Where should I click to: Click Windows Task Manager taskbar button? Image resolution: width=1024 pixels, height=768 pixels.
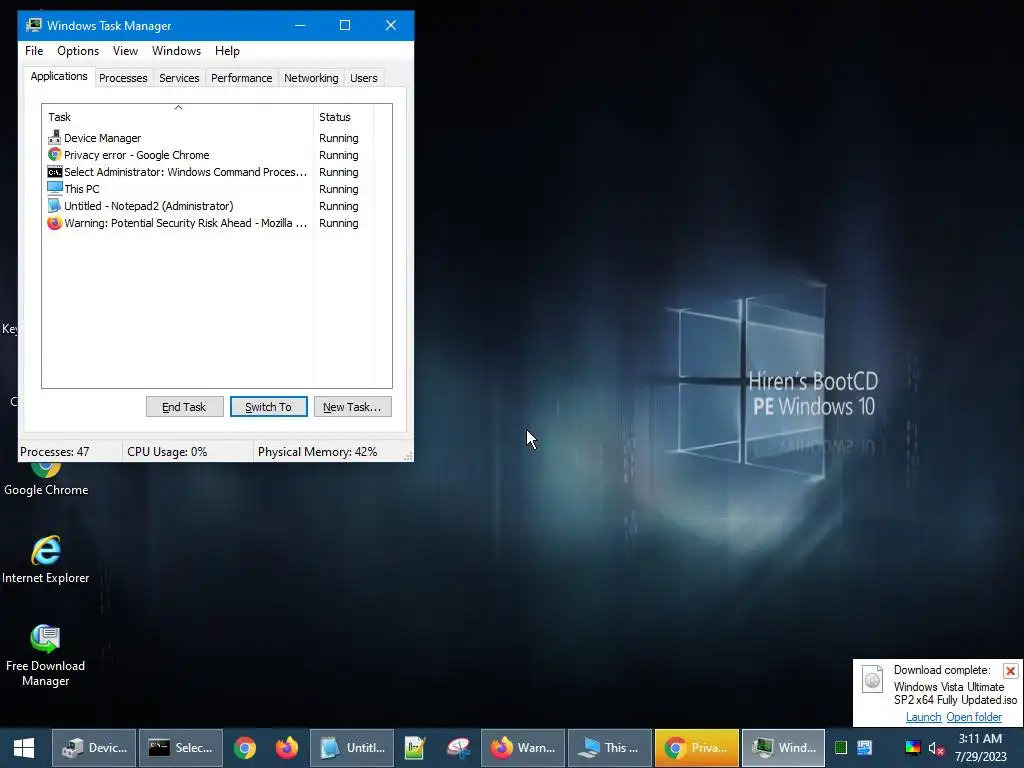coord(784,748)
